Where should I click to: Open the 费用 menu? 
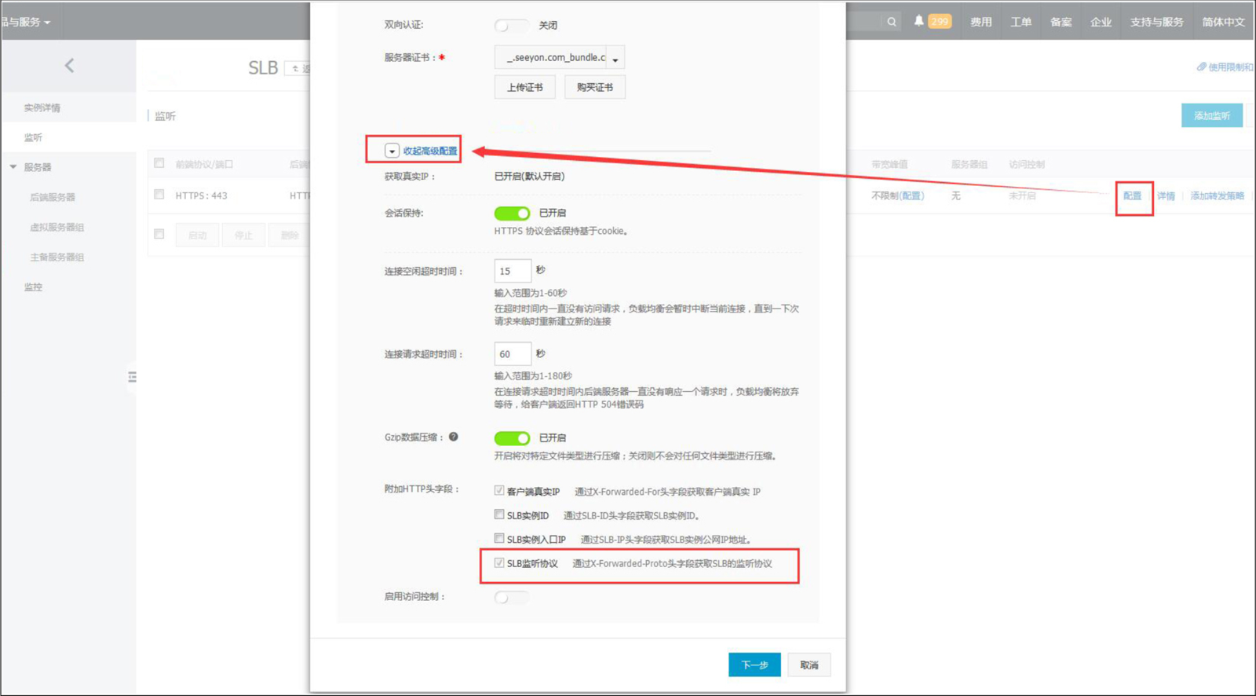pyautogui.click(x=981, y=21)
